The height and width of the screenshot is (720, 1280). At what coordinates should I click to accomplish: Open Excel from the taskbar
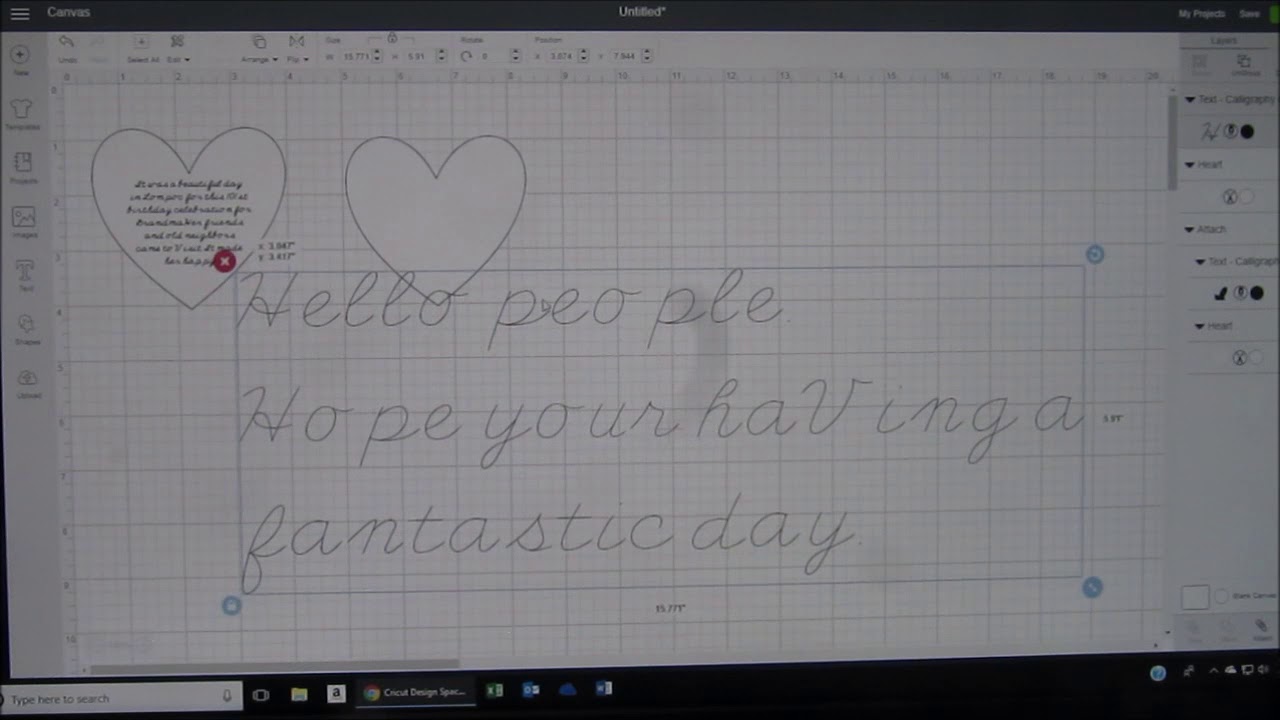click(494, 690)
